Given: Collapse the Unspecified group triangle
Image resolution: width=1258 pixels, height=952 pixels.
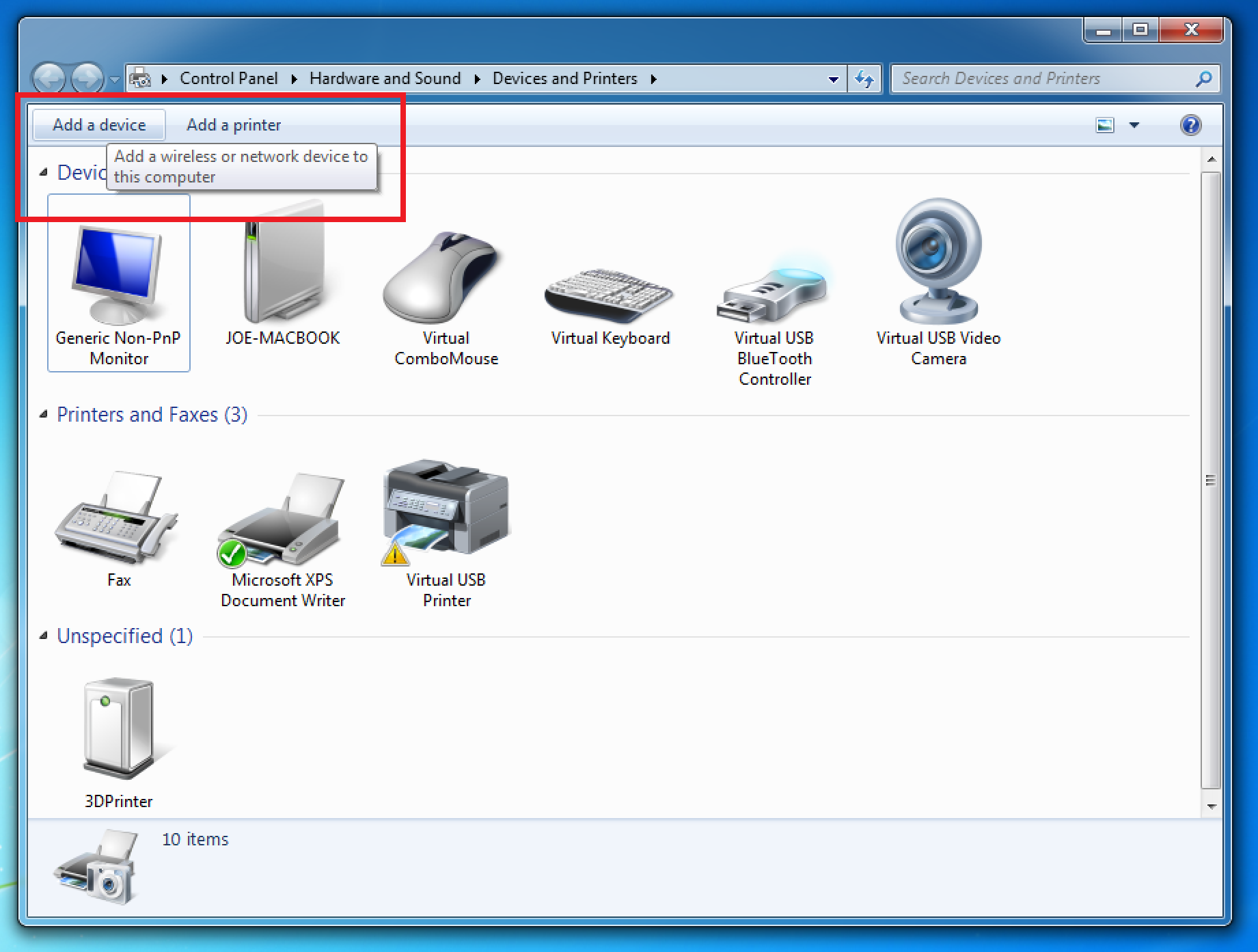Looking at the screenshot, I should click(x=44, y=636).
